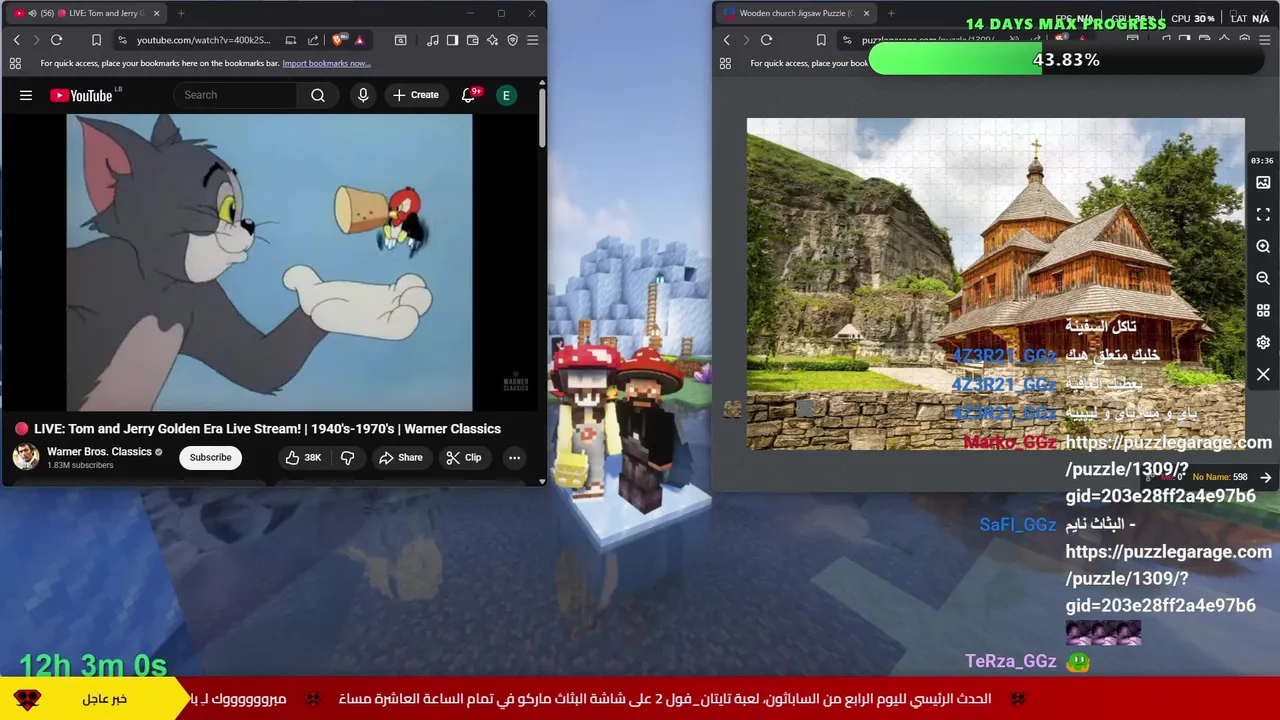The height and width of the screenshot is (720, 1280).
Task: Go to the YouTube home logo
Action: 82,95
